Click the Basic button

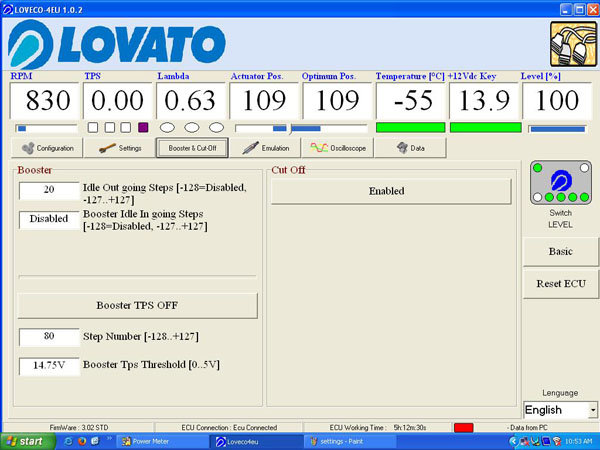click(x=560, y=251)
